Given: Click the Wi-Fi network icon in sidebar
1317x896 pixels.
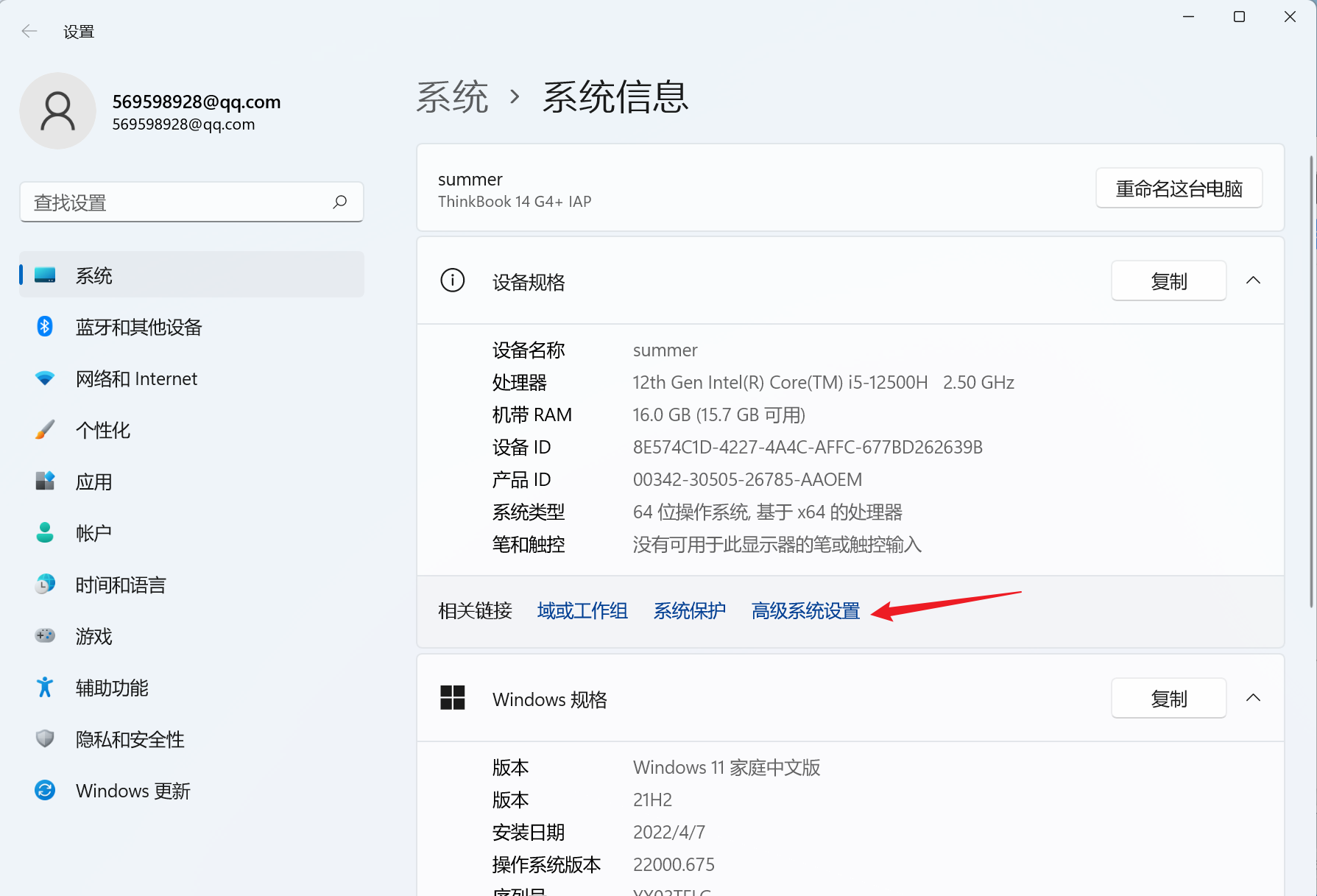Looking at the screenshot, I should click(45, 378).
